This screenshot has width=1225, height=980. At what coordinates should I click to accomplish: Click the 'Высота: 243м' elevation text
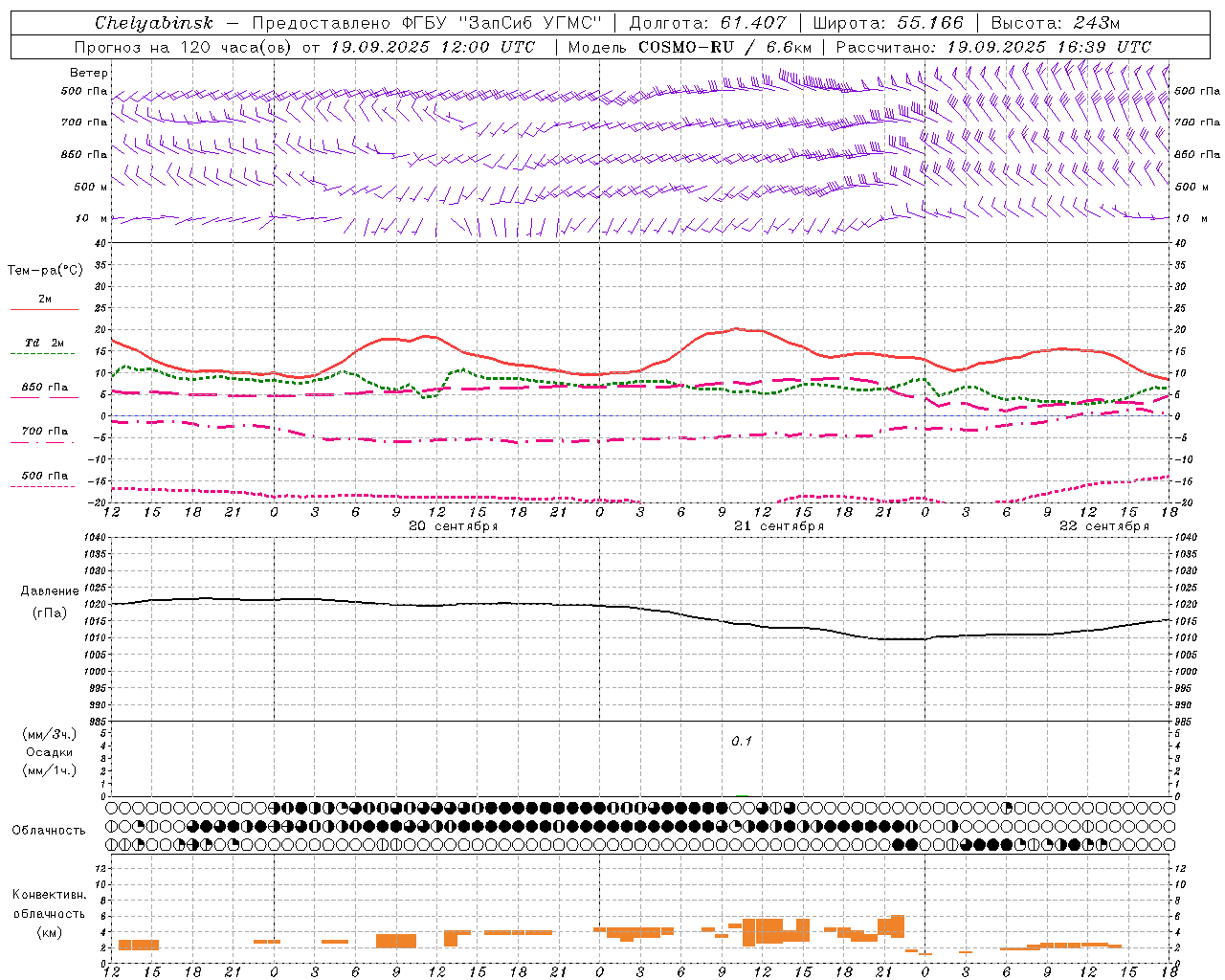coord(1055,23)
